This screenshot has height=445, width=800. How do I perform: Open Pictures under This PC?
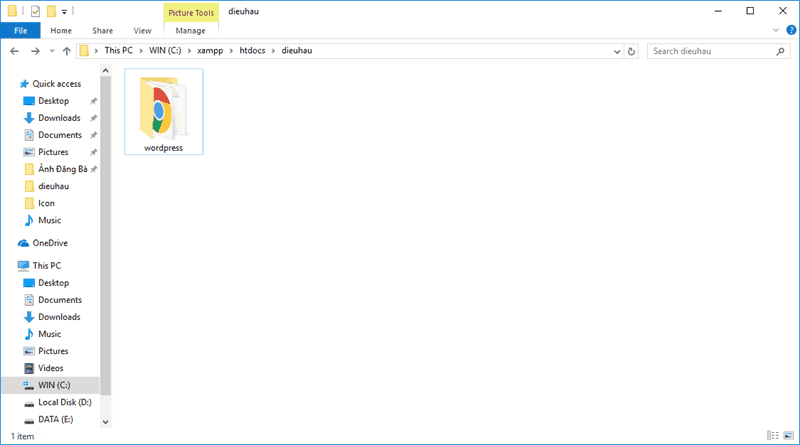point(53,351)
